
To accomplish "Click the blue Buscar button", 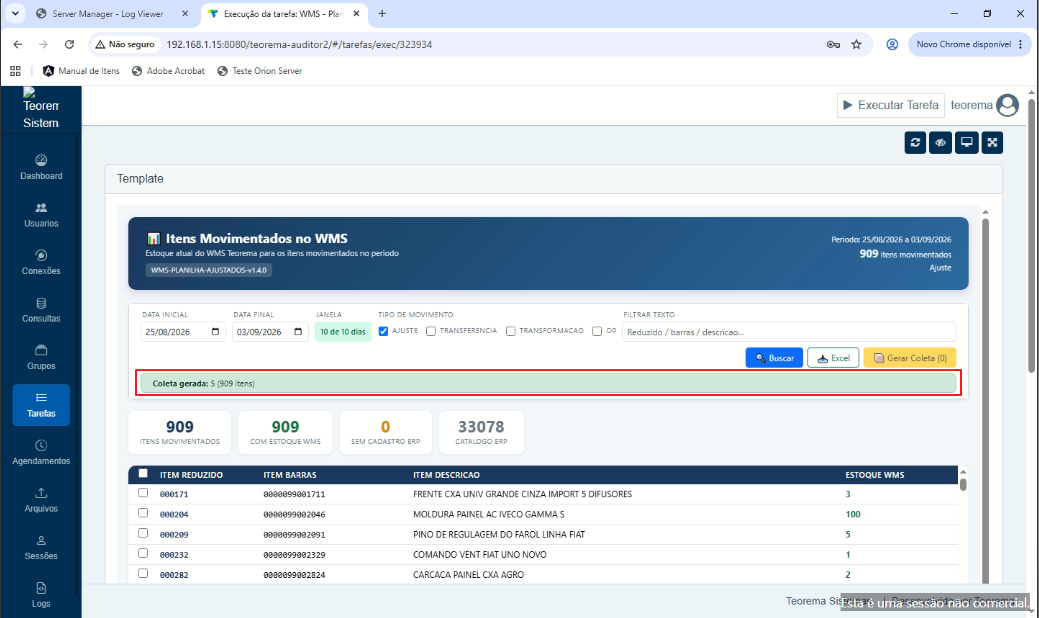I will click(774, 358).
